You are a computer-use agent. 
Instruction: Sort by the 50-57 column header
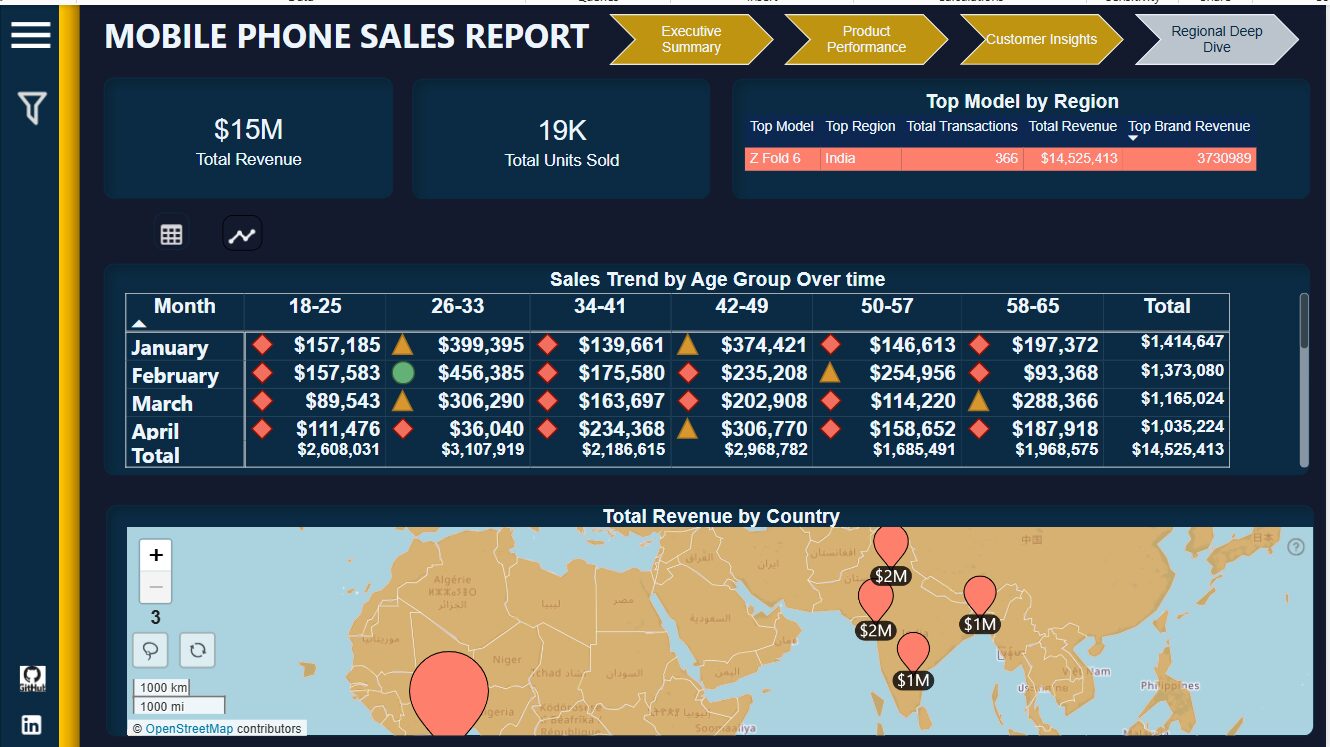point(886,307)
